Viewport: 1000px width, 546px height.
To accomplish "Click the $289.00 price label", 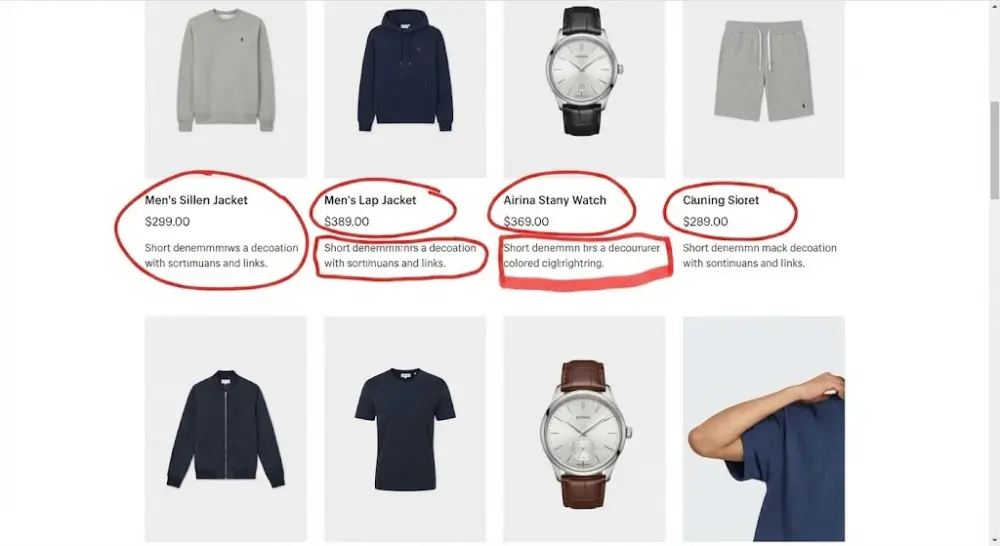I will (x=705, y=222).
